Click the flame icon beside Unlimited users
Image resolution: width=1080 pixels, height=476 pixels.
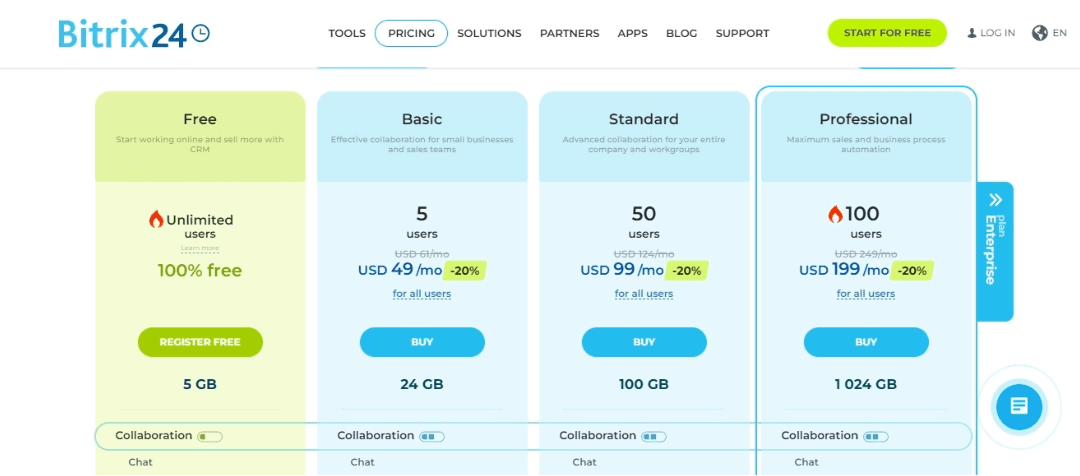pos(156,220)
